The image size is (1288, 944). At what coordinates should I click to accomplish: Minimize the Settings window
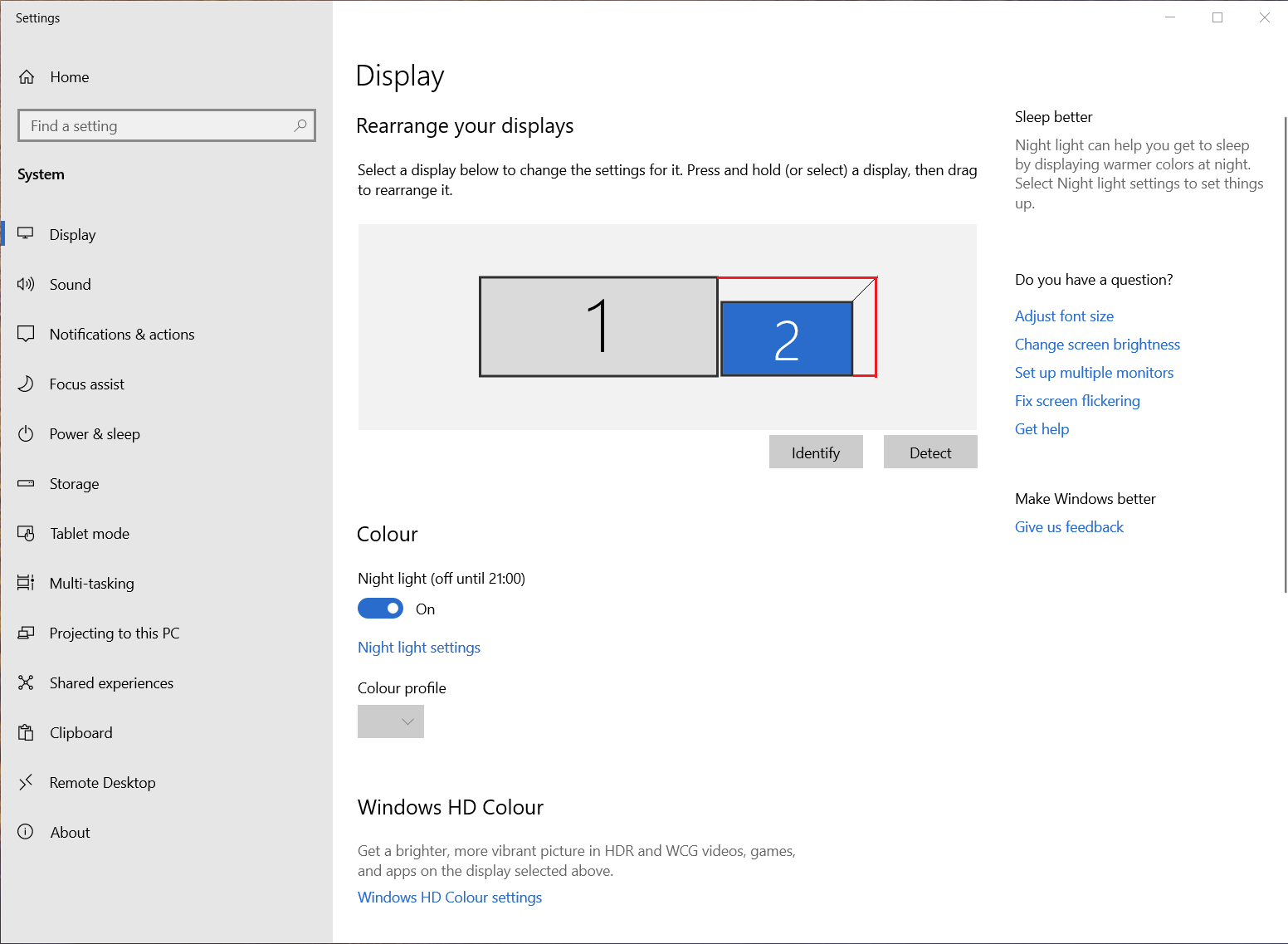tap(1170, 17)
